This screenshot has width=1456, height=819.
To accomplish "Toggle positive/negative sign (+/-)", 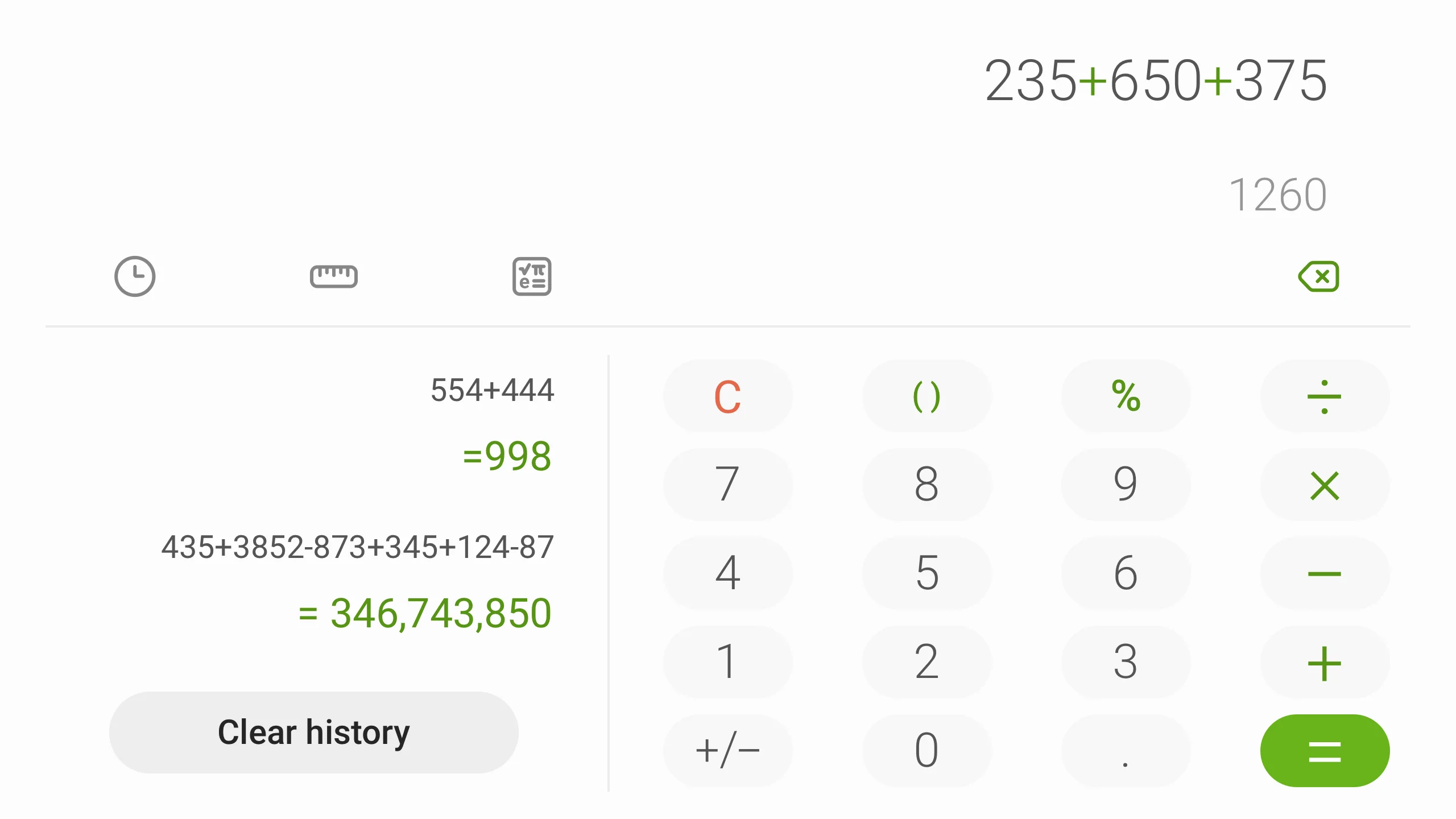I will coord(727,750).
